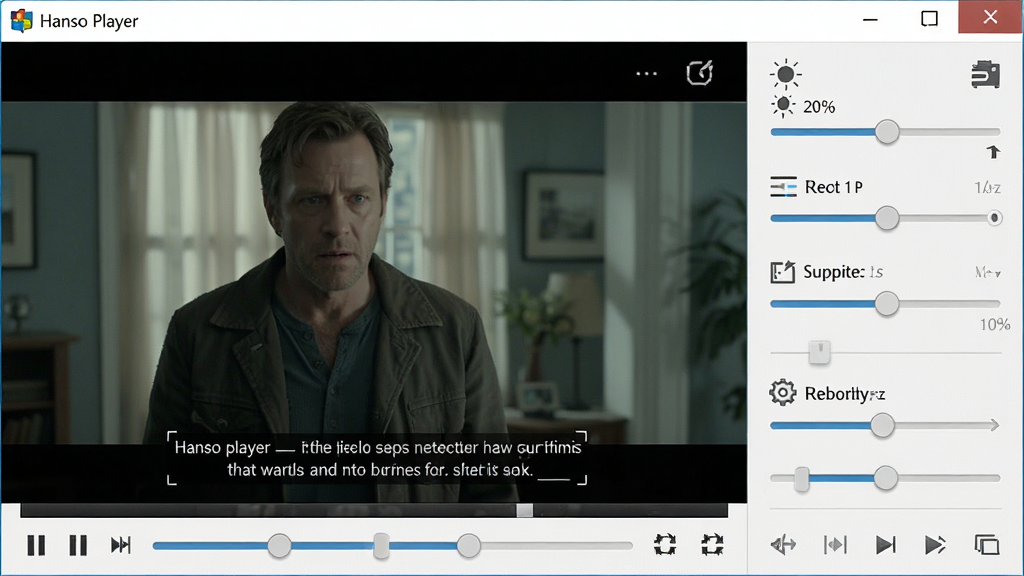Click the fast-play icon with a chevron
The height and width of the screenshot is (576, 1024).
pyautogui.click(x=935, y=545)
